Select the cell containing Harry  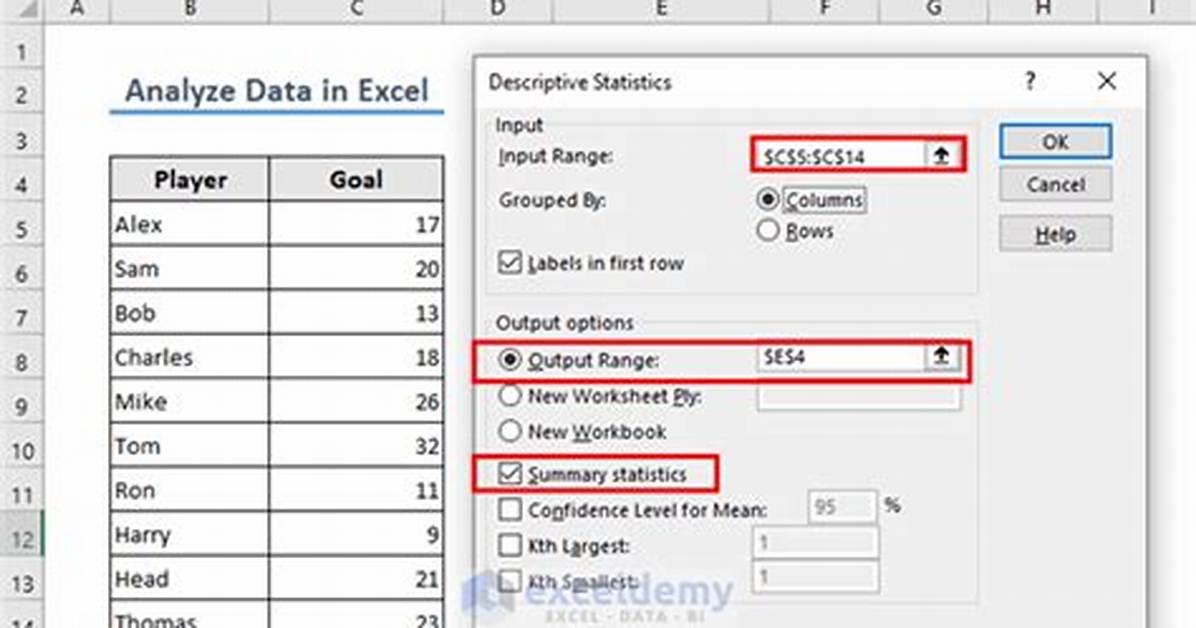pyautogui.click(x=190, y=533)
